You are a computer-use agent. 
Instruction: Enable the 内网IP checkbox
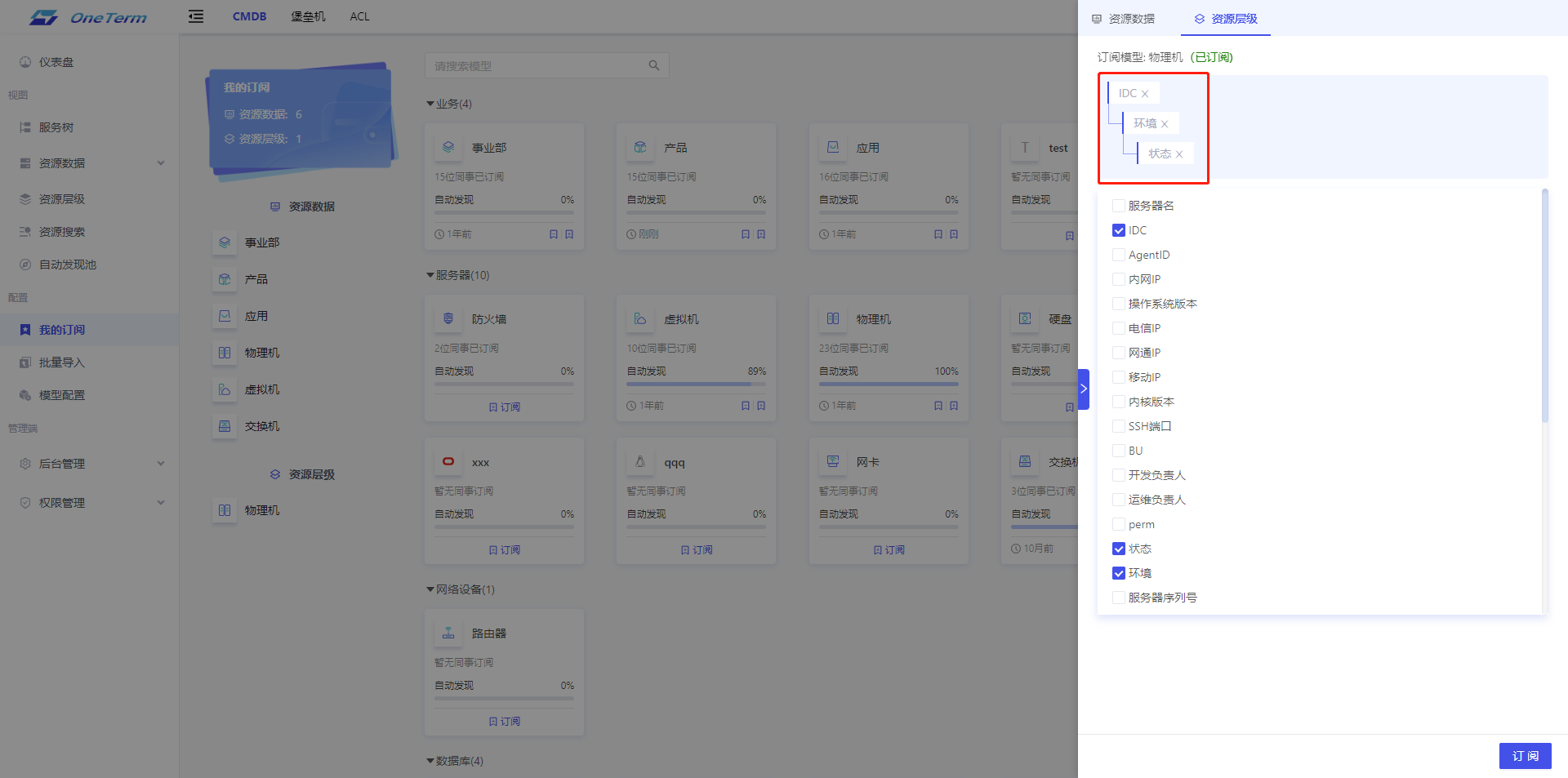[1119, 279]
